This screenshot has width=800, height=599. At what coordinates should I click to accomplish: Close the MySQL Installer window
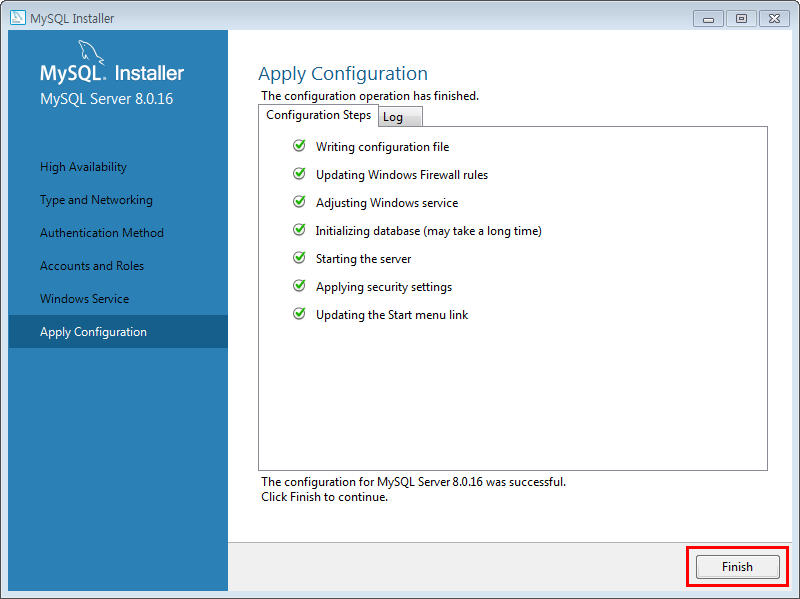coord(774,19)
